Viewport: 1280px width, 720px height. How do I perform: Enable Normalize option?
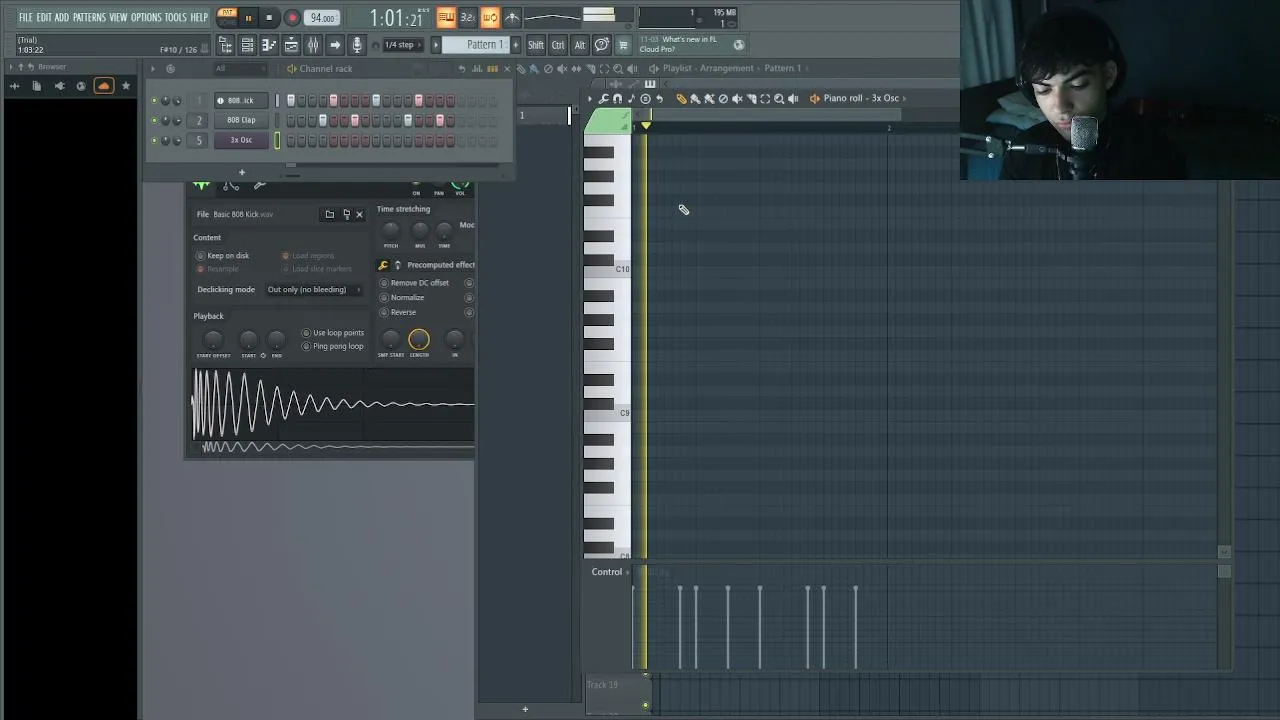point(402,297)
